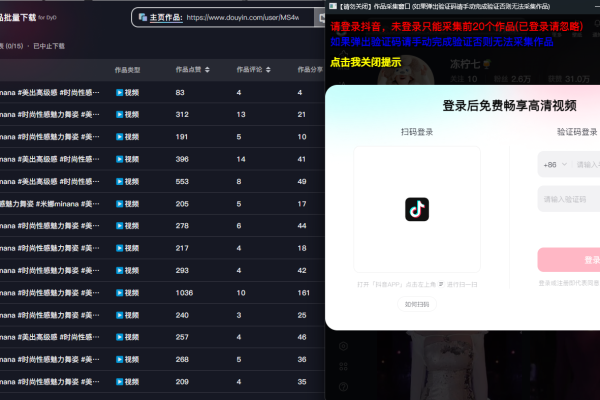Click video icon in row with 209 likes

[x=119, y=382]
